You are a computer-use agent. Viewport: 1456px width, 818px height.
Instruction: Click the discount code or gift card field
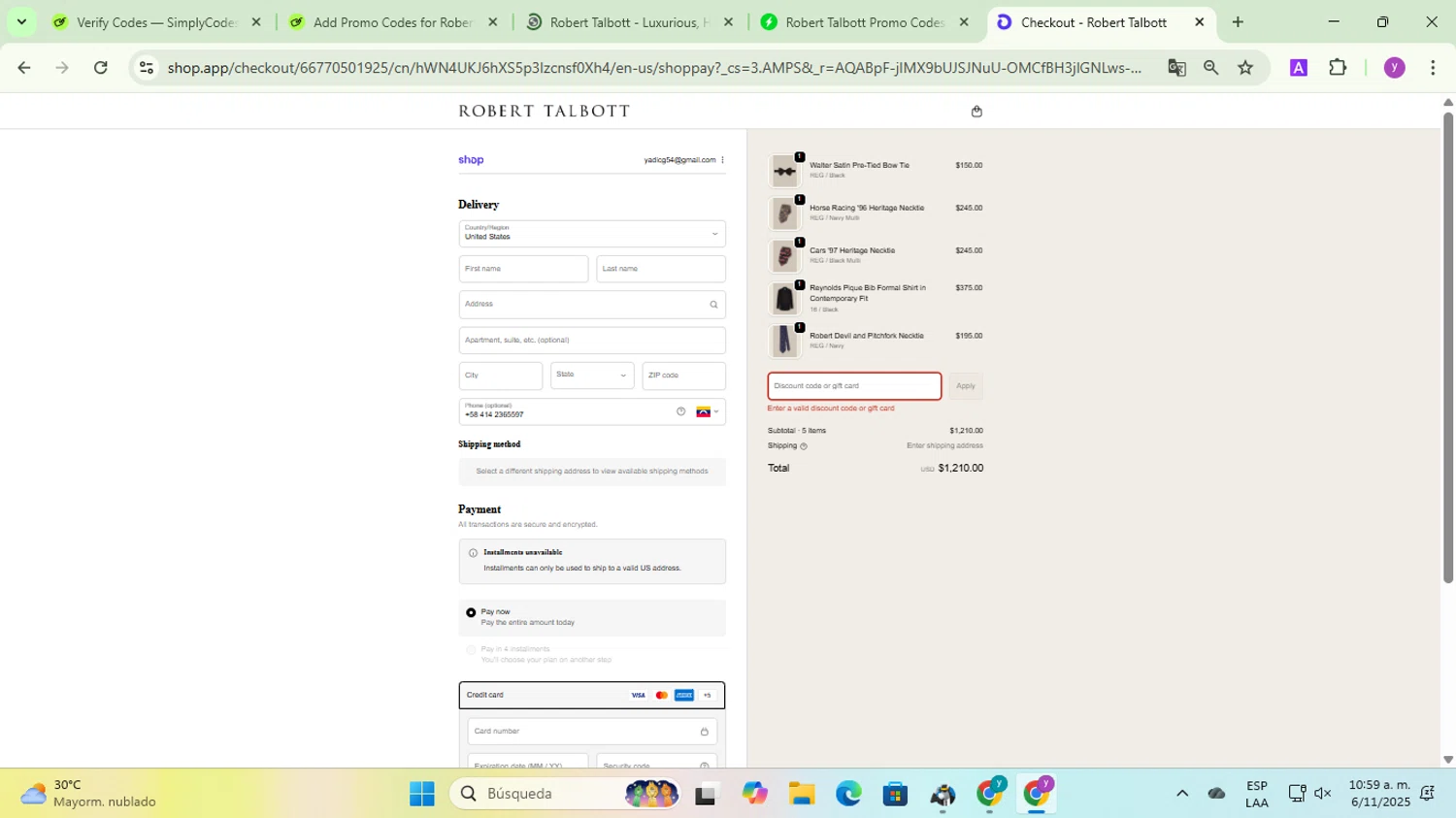coord(854,386)
